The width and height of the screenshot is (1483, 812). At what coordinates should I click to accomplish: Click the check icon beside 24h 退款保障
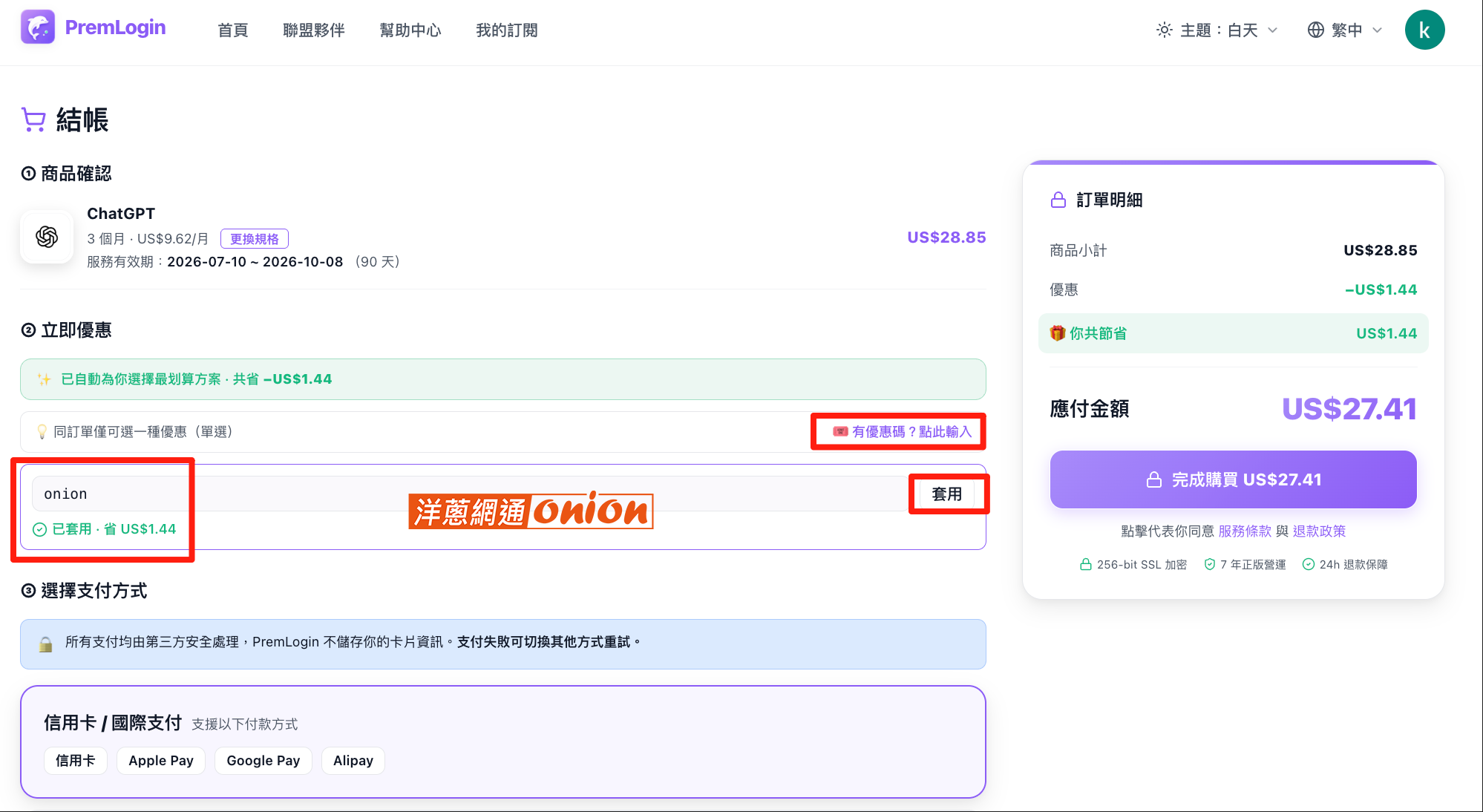point(1309,565)
